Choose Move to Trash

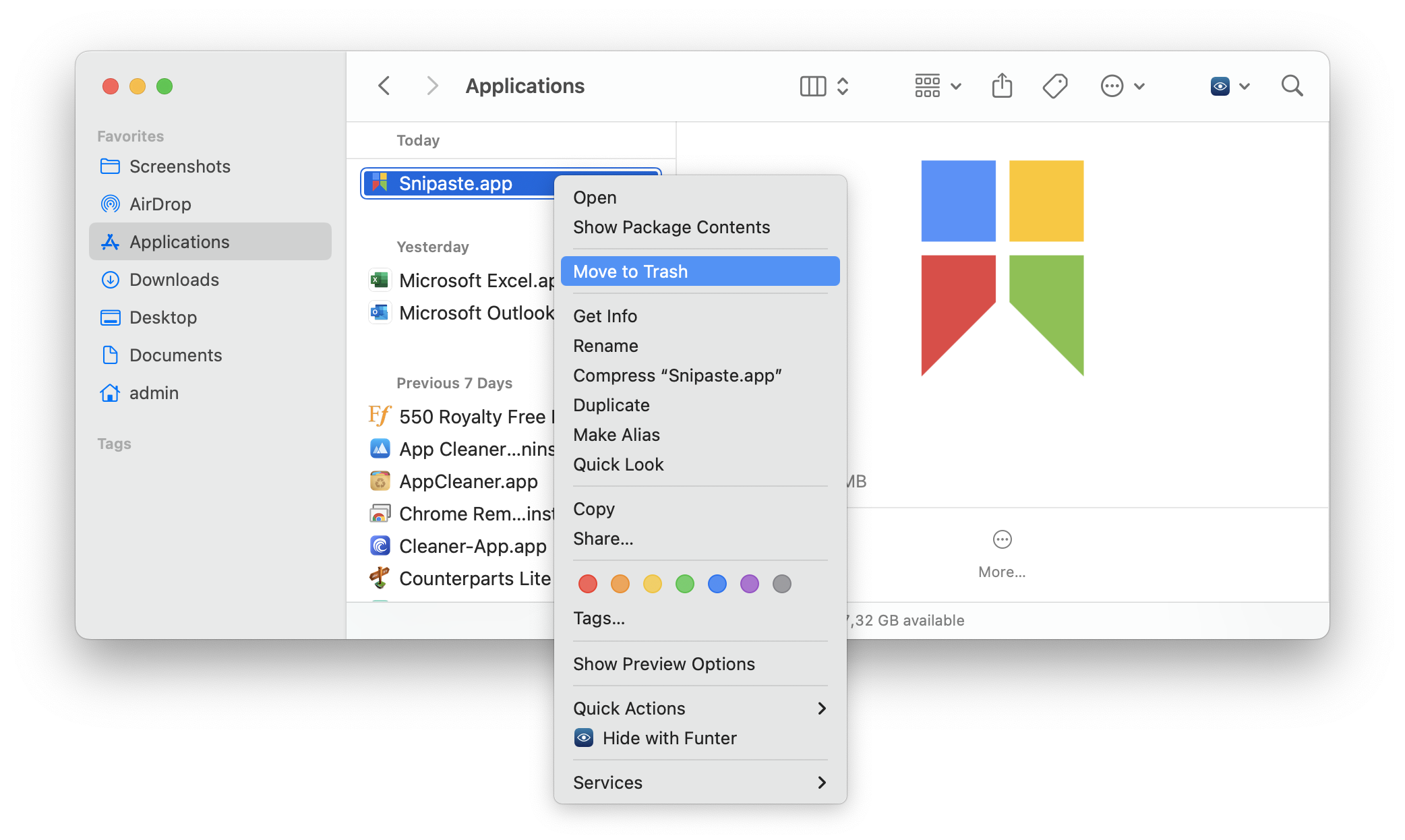[700, 272]
